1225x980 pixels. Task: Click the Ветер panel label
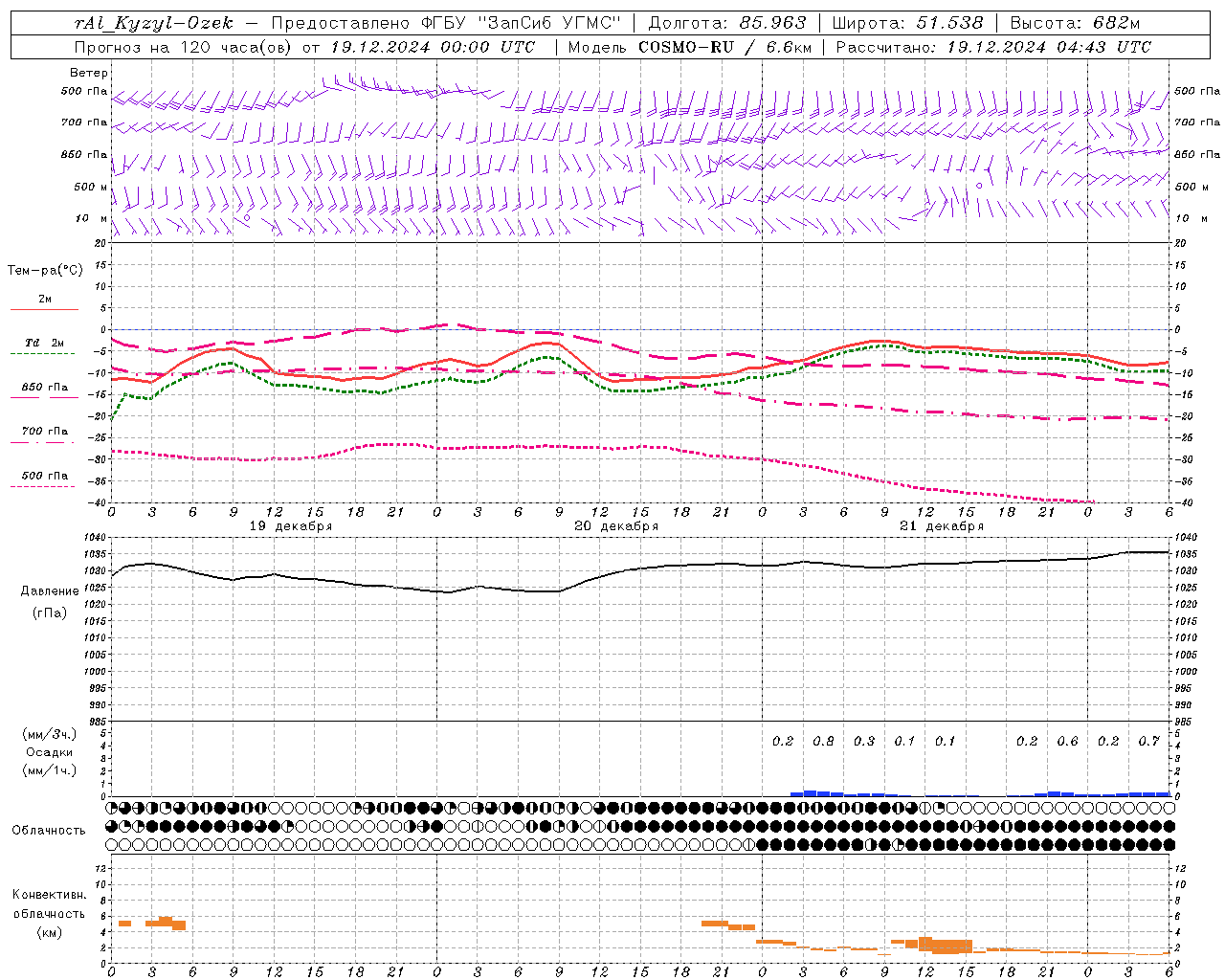coord(89,73)
